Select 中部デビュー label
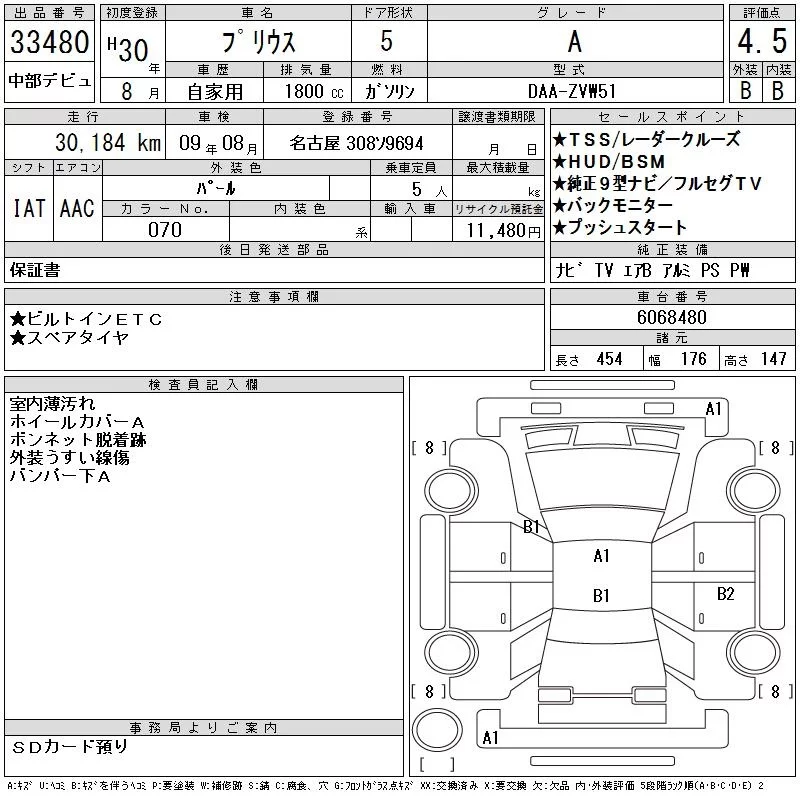Viewport: 800px width, 800px height. 49,81
